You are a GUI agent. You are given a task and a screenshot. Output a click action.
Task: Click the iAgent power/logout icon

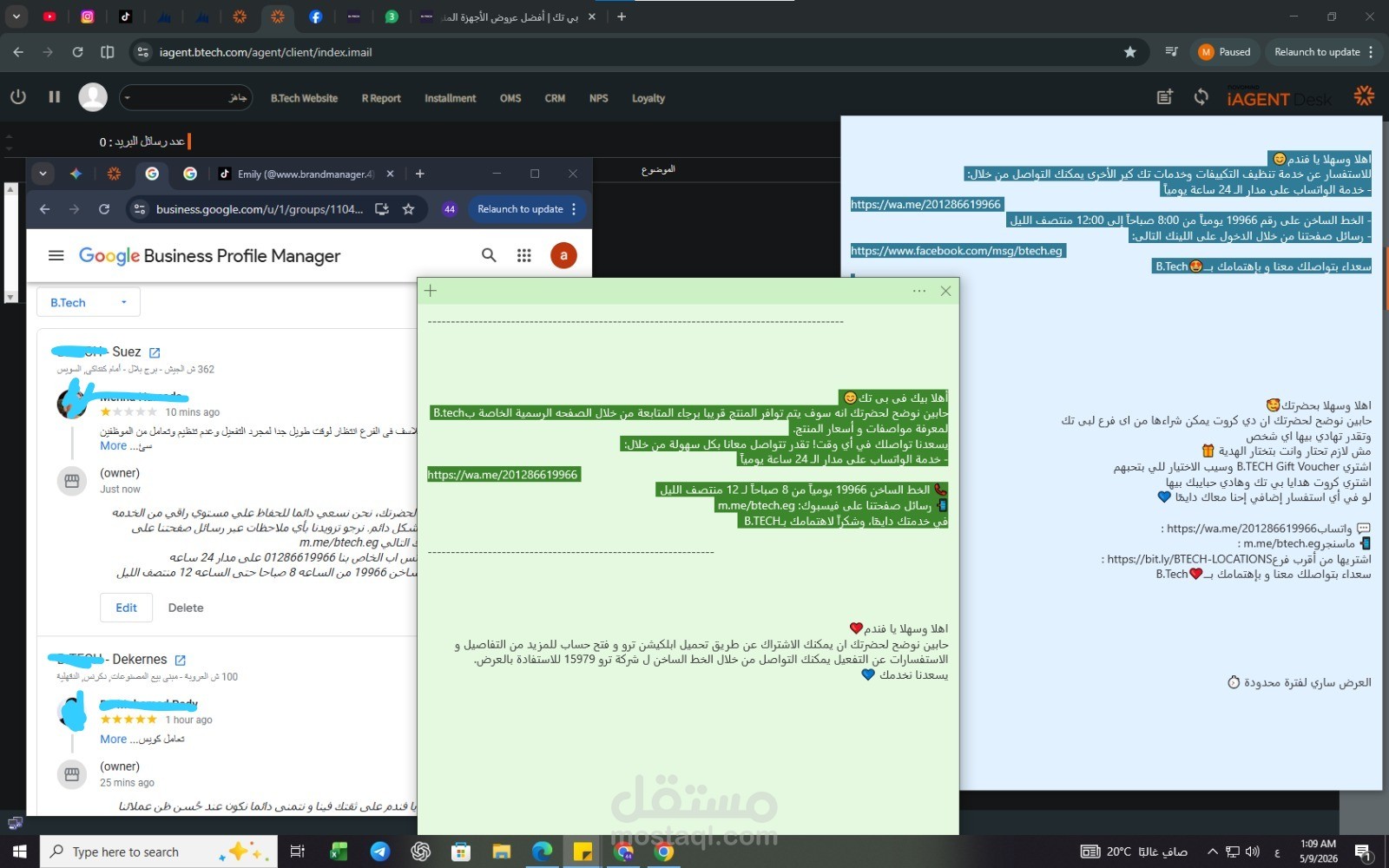point(18,97)
